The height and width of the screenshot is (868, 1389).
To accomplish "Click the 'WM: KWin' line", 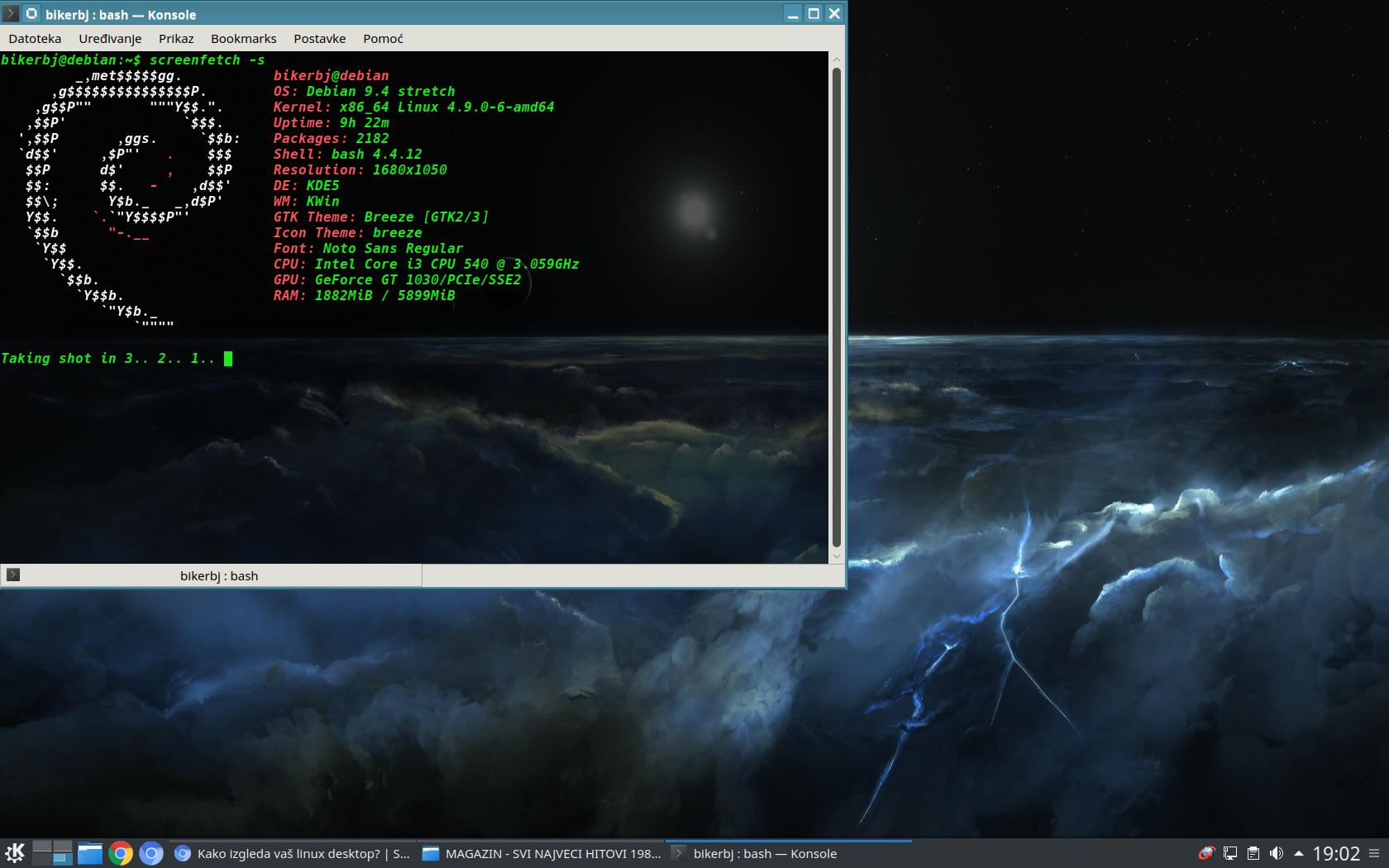I will [x=306, y=201].
